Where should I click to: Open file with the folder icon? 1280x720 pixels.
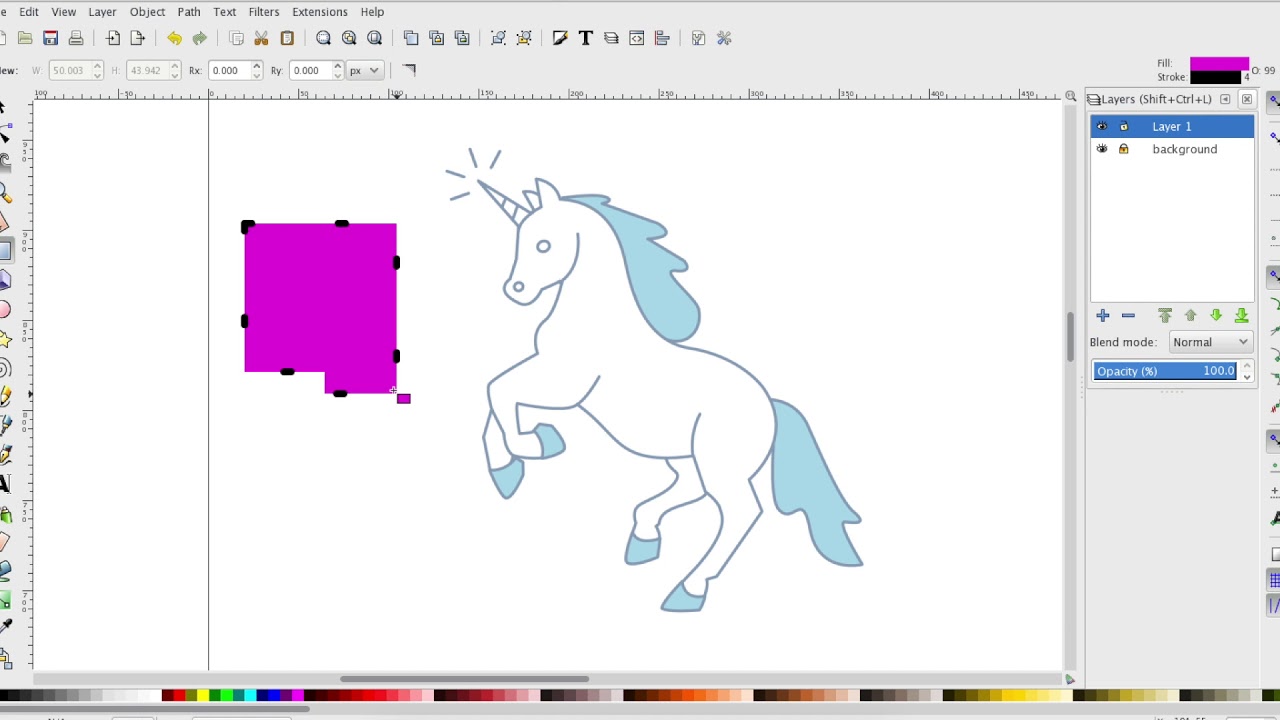click(x=25, y=38)
